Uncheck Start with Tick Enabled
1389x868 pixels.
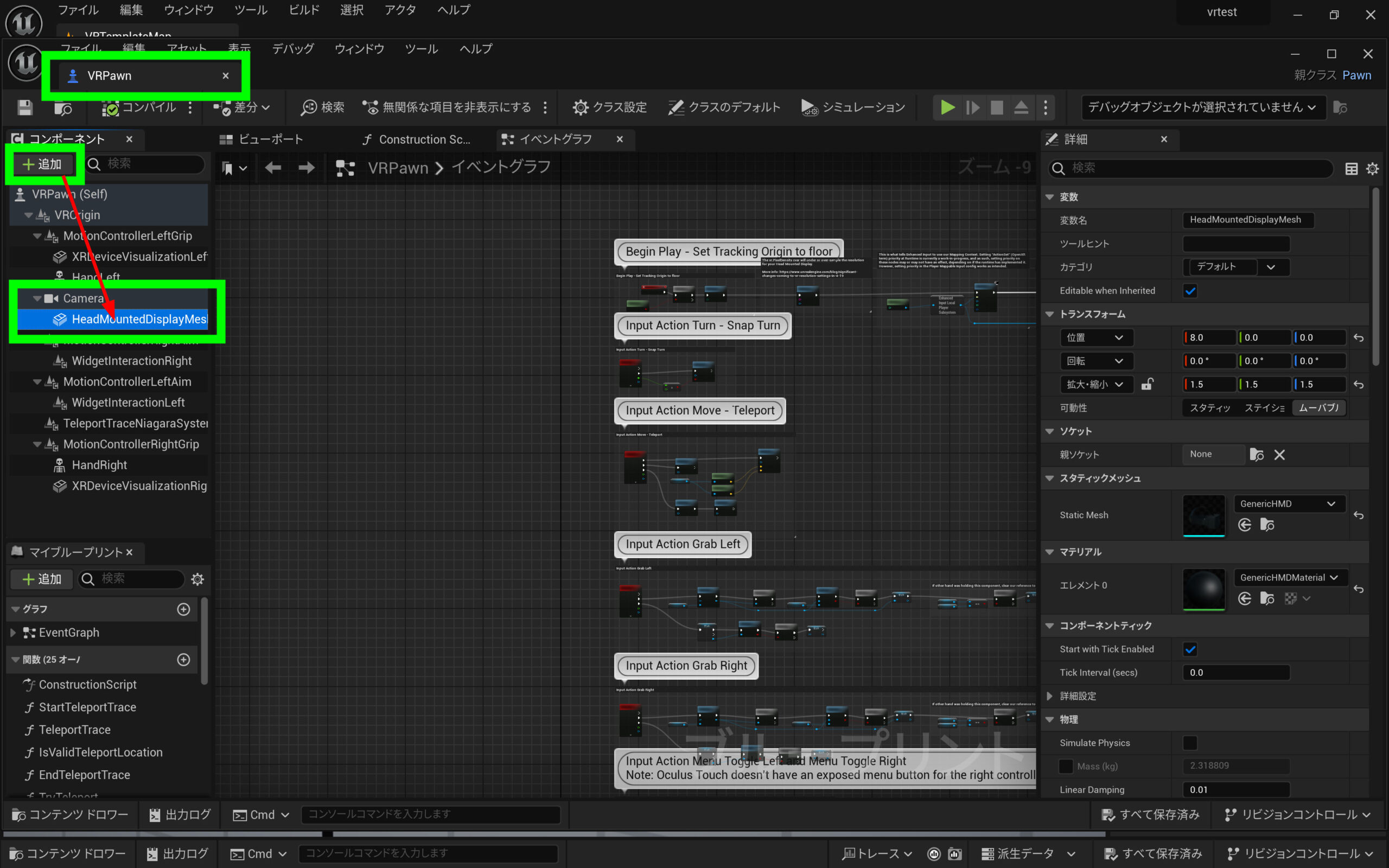(1190, 649)
